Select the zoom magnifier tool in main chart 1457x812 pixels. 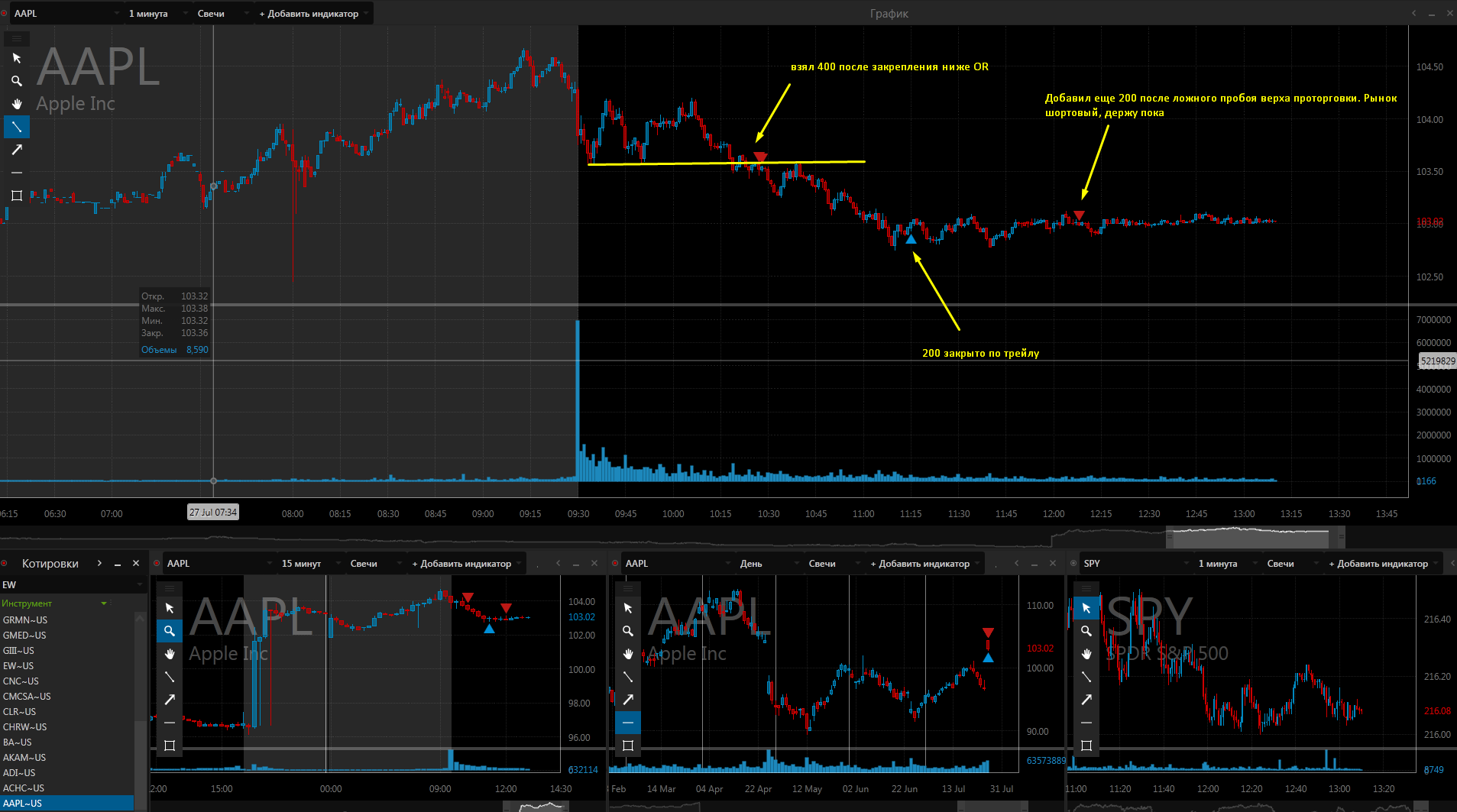pos(17,81)
